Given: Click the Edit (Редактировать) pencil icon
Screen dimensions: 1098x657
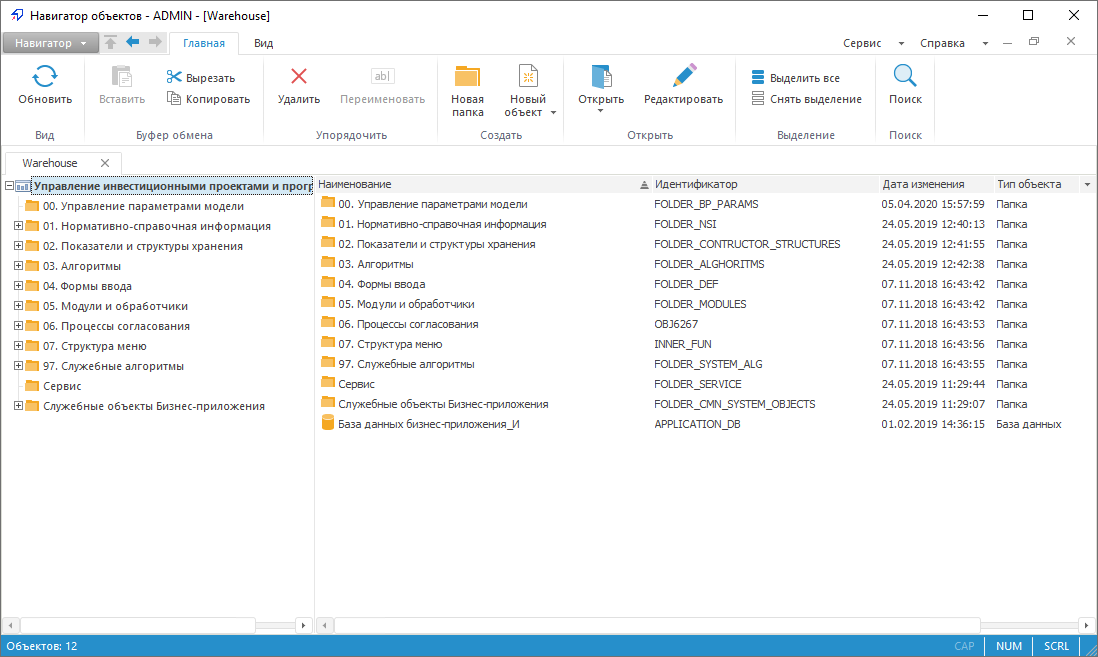Looking at the screenshot, I should coord(683,78).
